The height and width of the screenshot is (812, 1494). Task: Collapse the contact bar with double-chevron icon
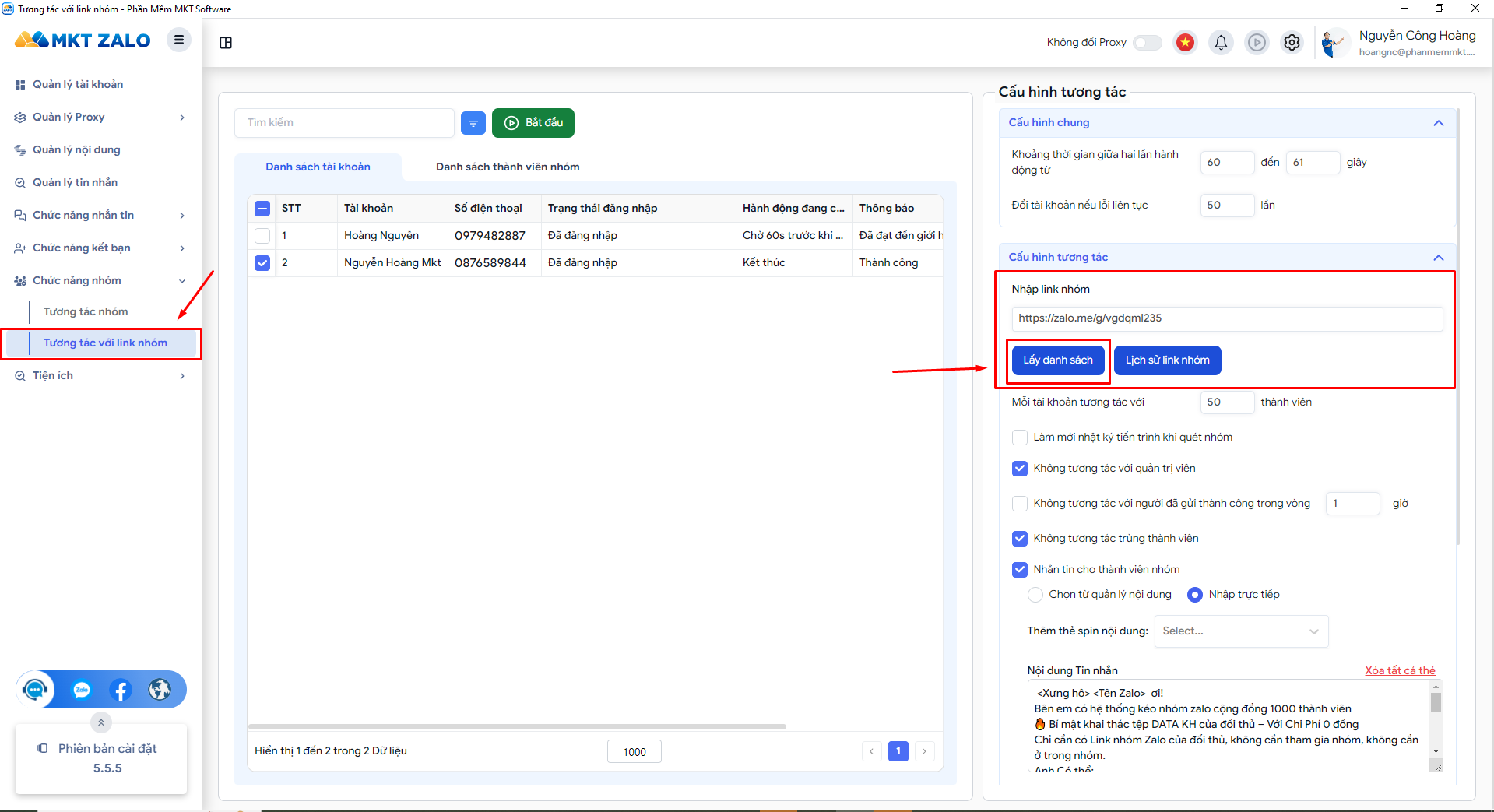click(x=101, y=722)
